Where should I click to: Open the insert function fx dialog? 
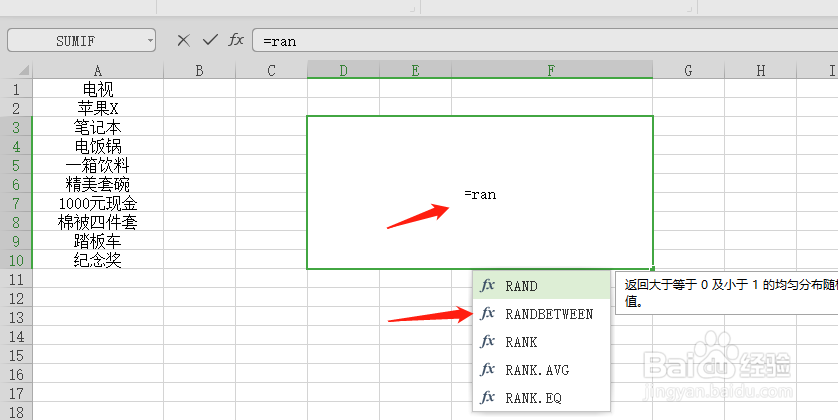[236, 40]
